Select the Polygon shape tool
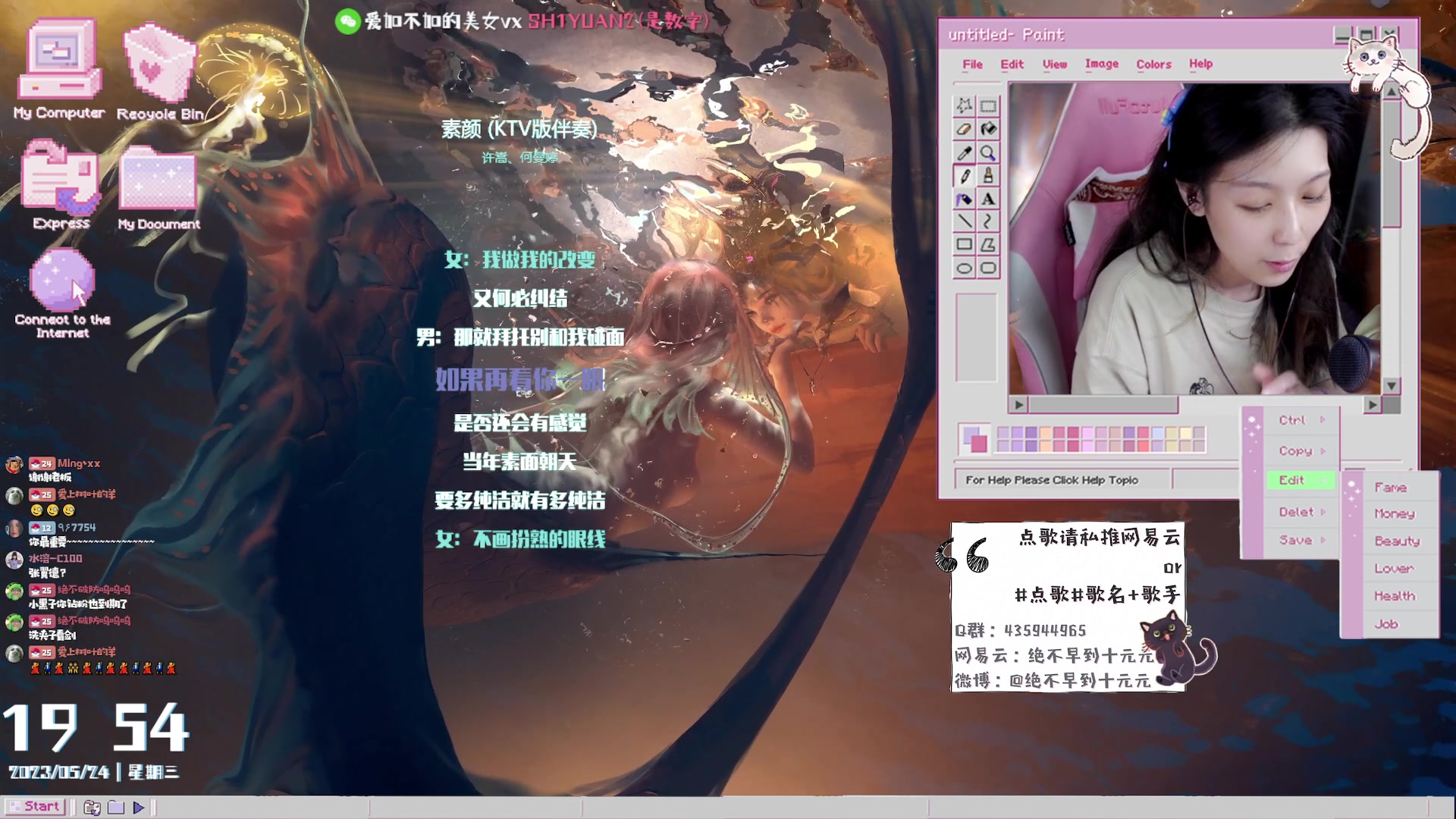1456x819 pixels. (x=988, y=244)
